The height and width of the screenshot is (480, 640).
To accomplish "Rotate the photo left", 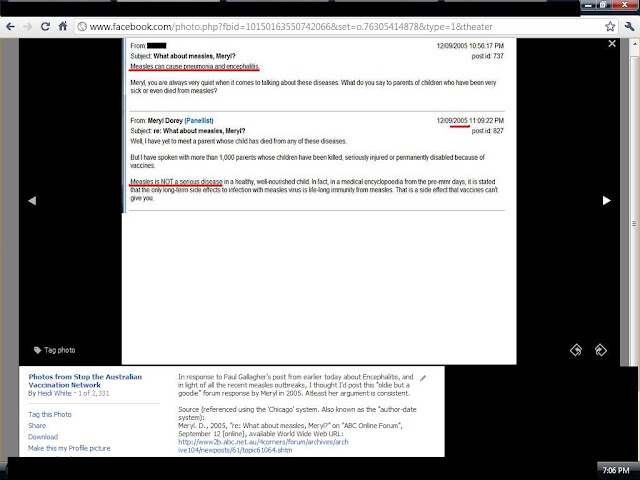I will pyautogui.click(x=576, y=350).
